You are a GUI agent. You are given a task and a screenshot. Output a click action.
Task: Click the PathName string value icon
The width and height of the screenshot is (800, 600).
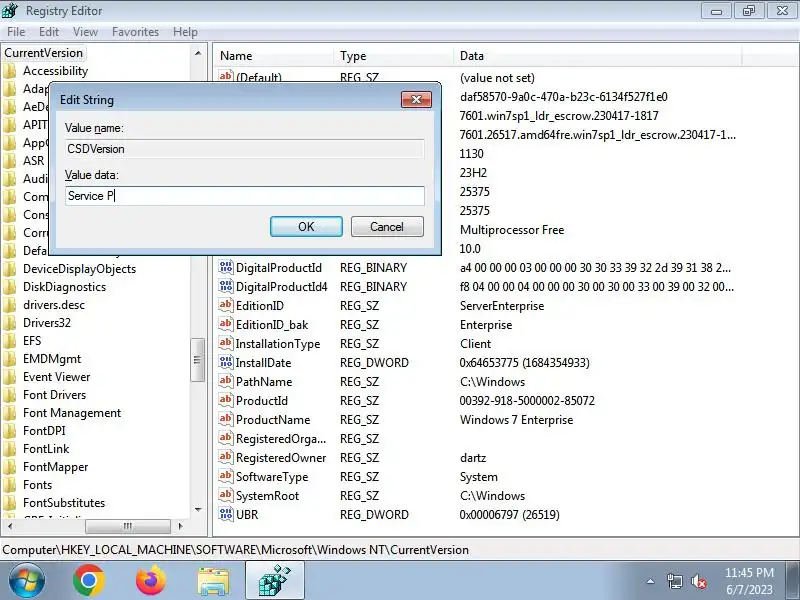tap(226, 381)
